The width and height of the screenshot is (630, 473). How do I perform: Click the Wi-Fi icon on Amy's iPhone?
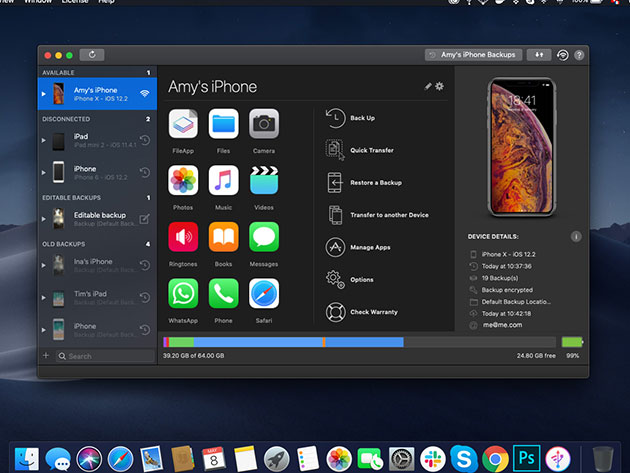pos(145,93)
